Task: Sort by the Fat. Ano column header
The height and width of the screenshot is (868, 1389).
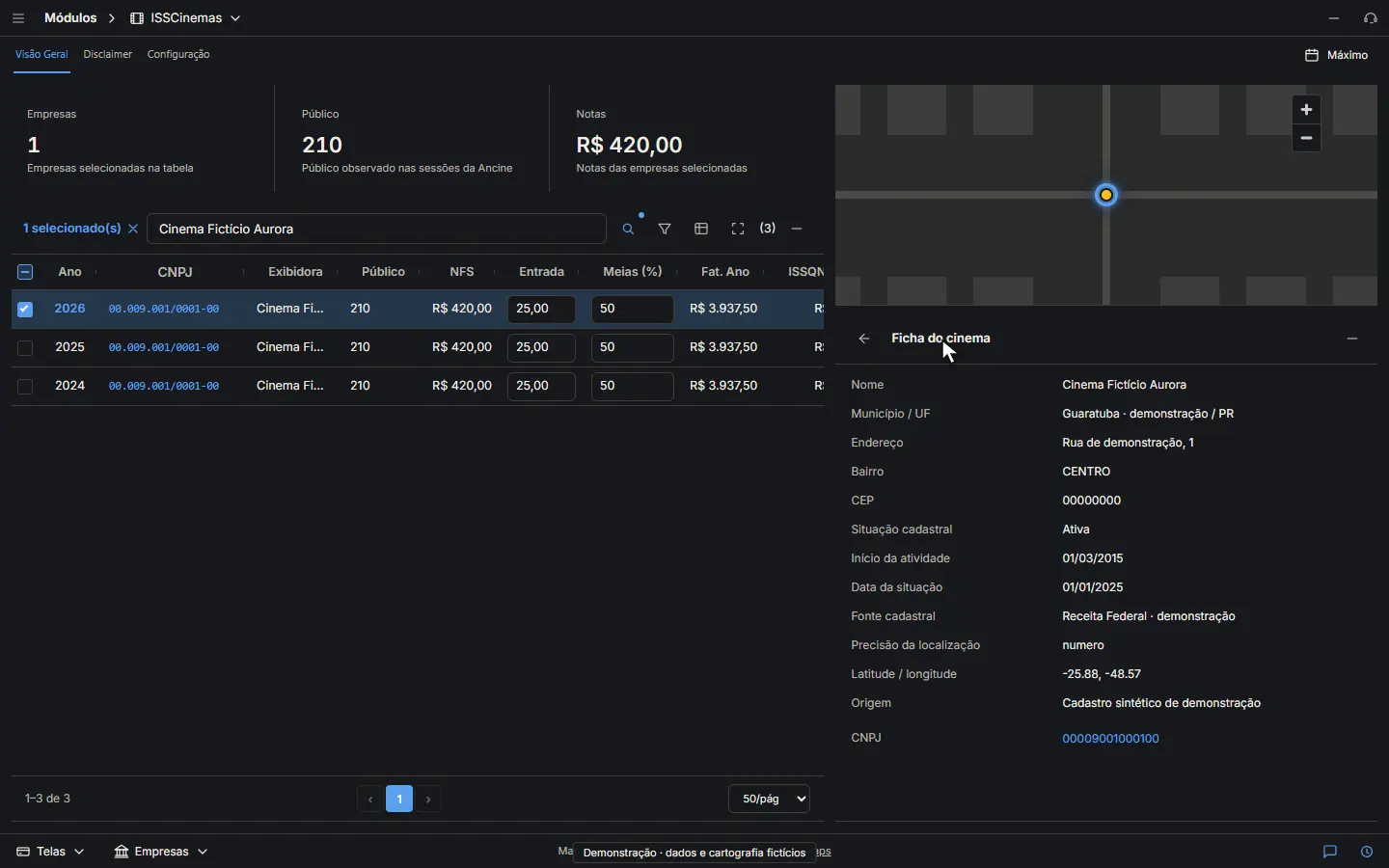Action: click(725, 272)
